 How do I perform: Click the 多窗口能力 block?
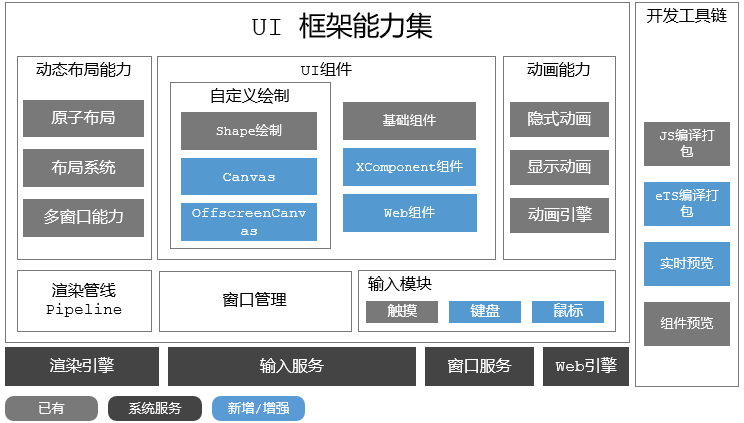[84, 217]
